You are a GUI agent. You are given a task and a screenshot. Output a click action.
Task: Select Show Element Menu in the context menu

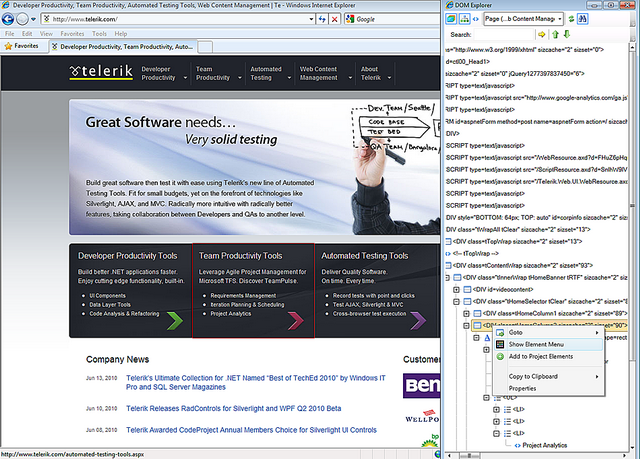548,345
